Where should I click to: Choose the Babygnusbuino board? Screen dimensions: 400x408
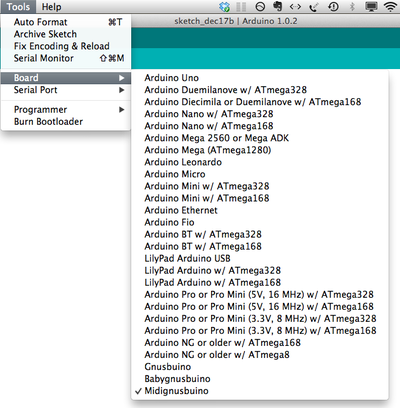pyautogui.click(x=260, y=378)
